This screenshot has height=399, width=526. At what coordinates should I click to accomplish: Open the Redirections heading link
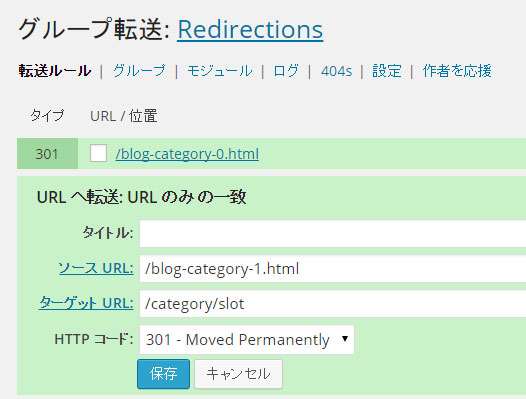[250, 30]
